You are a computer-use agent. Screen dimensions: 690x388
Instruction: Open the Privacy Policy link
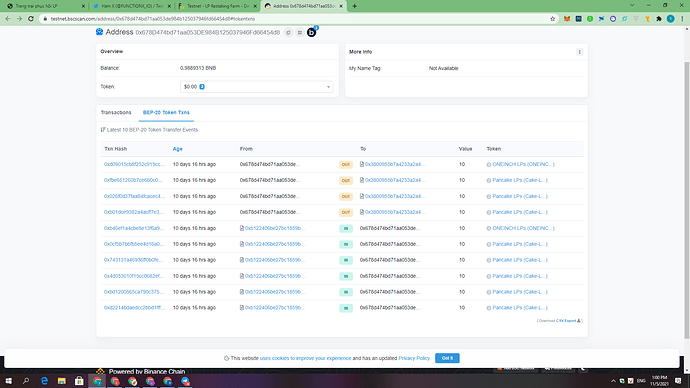click(414, 358)
